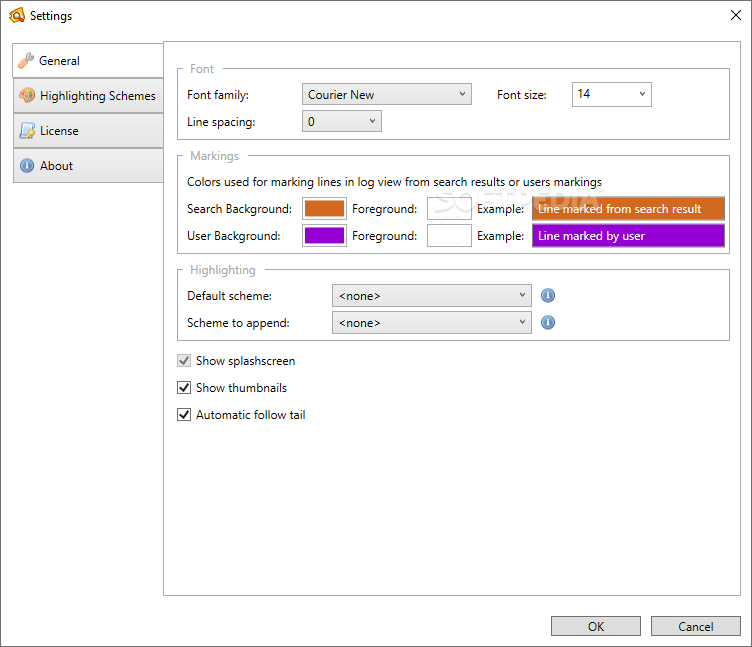The height and width of the screenshot is (647, 752).
Task: Click the palette icon for Highlighting Schemes
Action: (x=27, y=95)
